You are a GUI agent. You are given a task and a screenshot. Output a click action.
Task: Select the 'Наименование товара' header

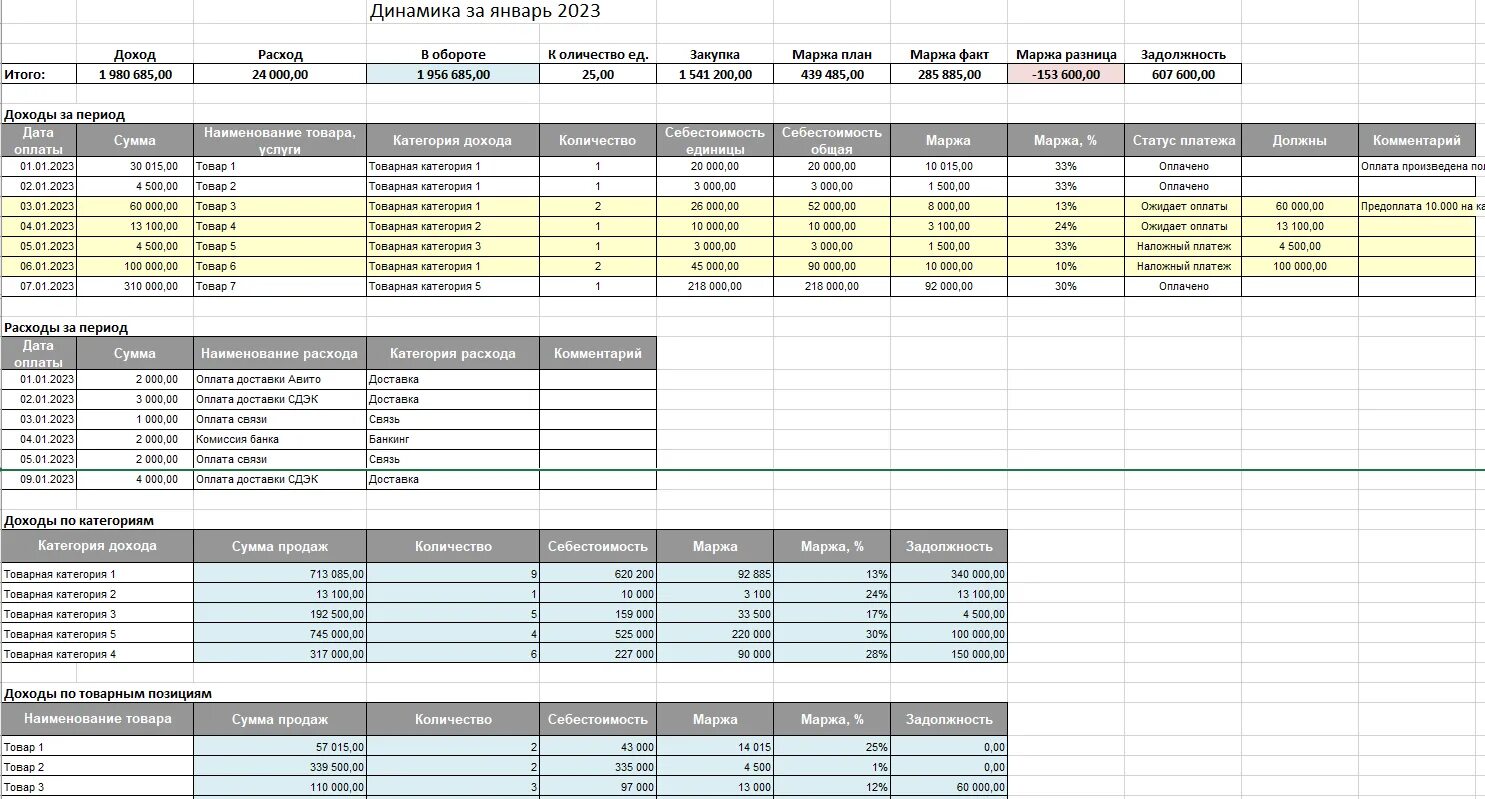97,719
